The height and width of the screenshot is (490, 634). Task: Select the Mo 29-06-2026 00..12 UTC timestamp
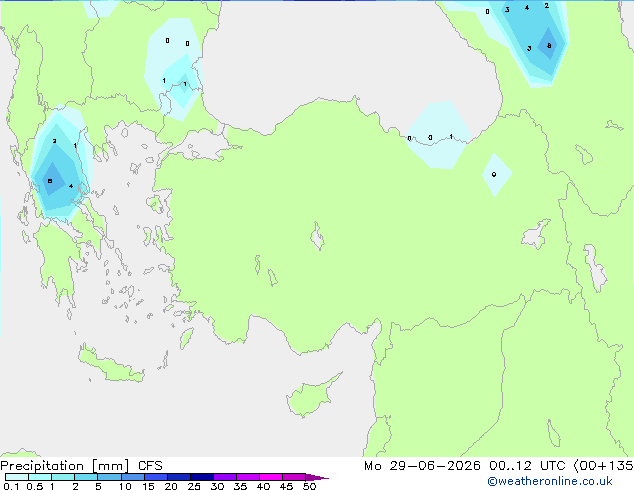[464, 466]
